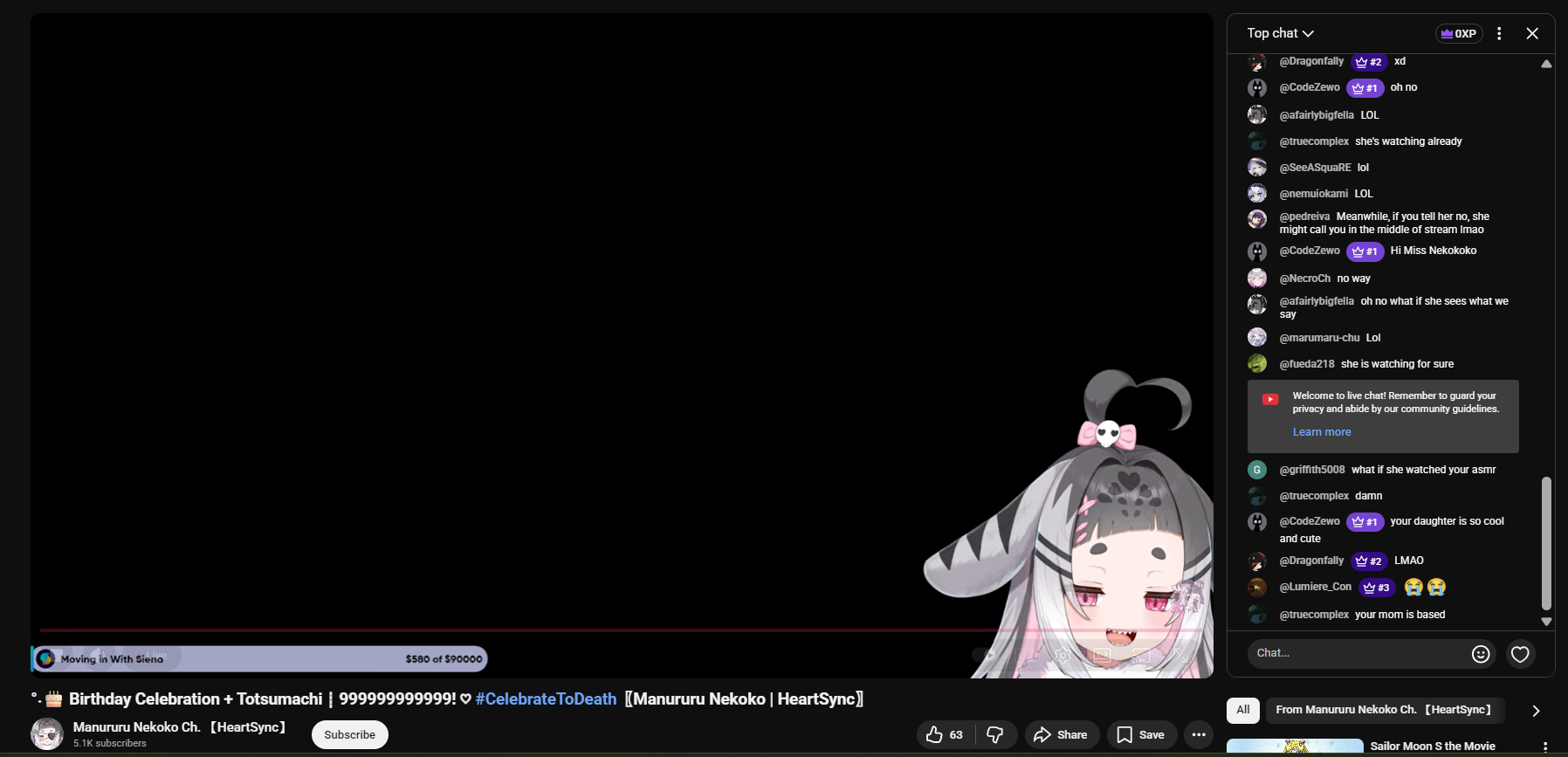The width and height of the screenshot is (1568, 757).
Task: Click @nemuiokami's avatar in chat
Action: pyautogui.click(x=1257, y=193)
